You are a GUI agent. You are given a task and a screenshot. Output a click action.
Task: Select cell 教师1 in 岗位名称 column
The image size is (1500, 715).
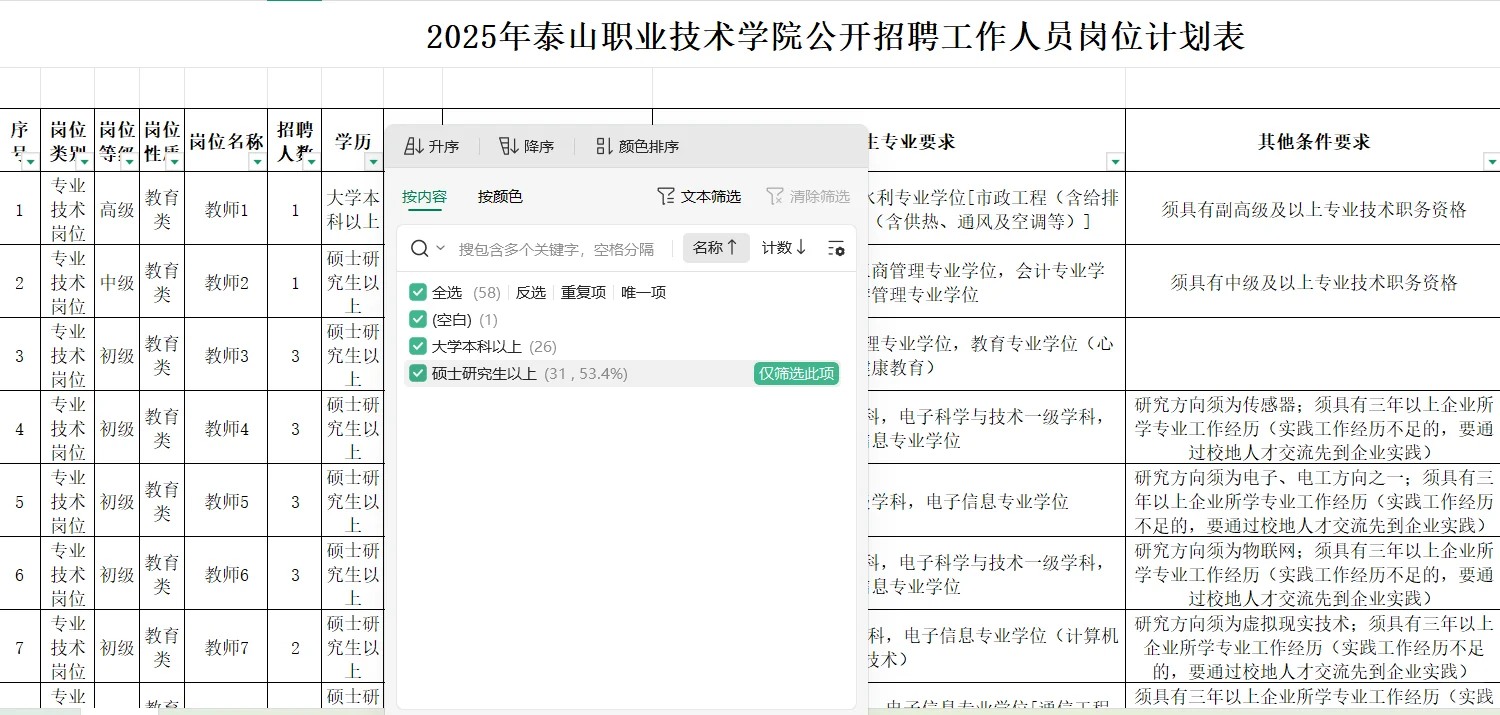226,209
